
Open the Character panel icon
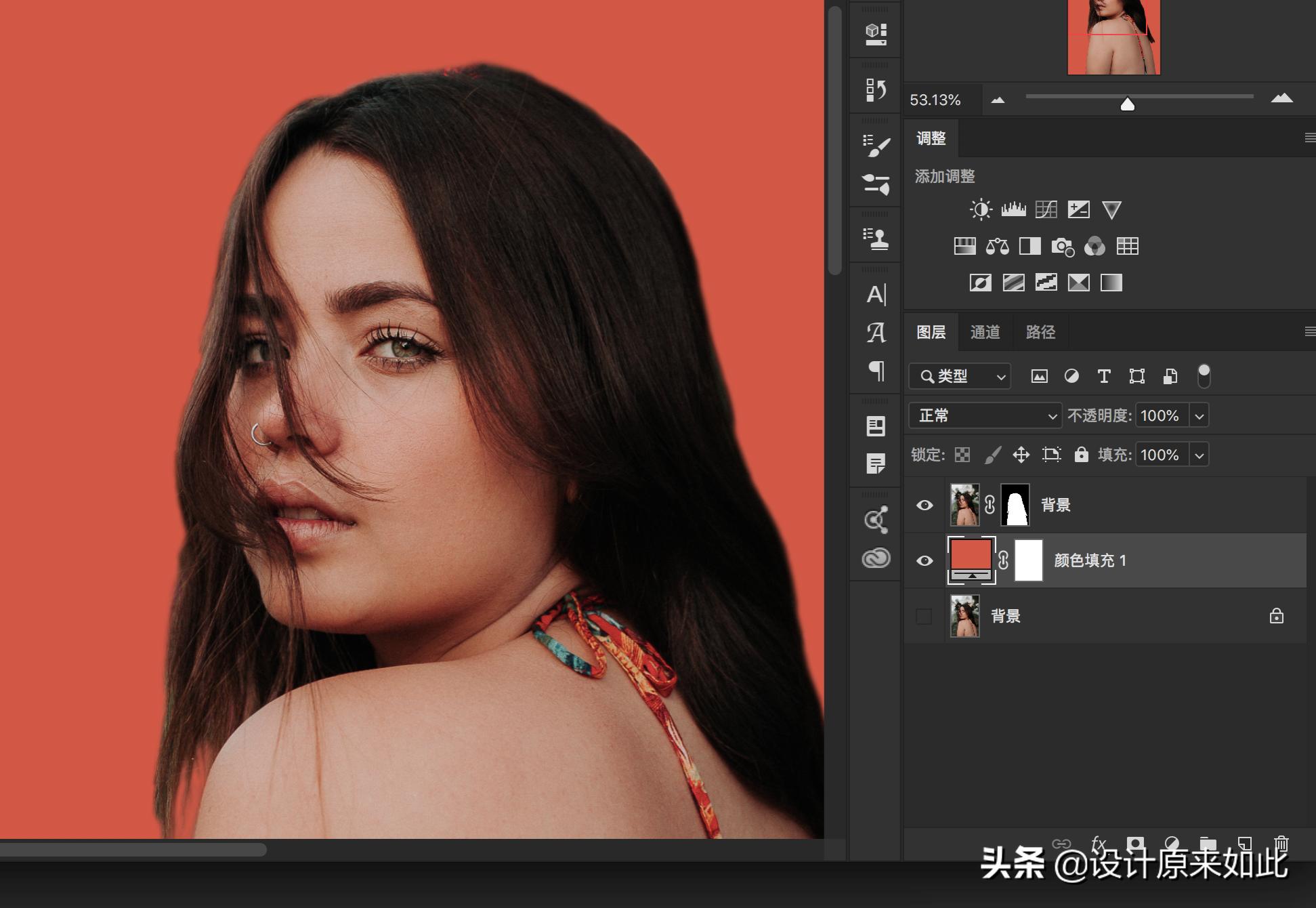coord(876,295)
